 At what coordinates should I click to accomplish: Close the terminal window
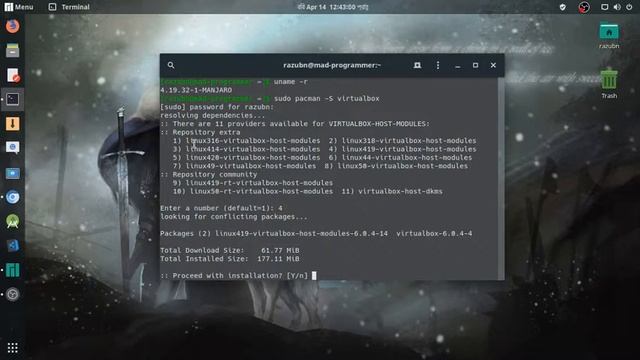coord(493,65)
